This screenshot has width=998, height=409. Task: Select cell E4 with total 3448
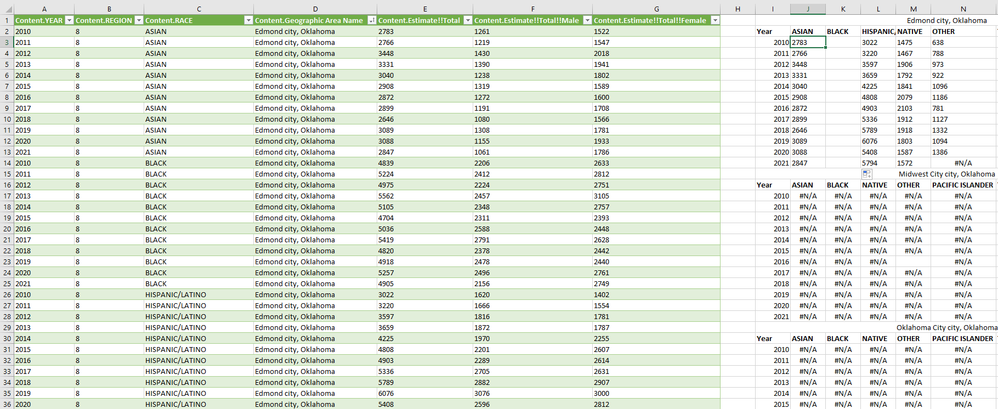[x=425, y=53]
